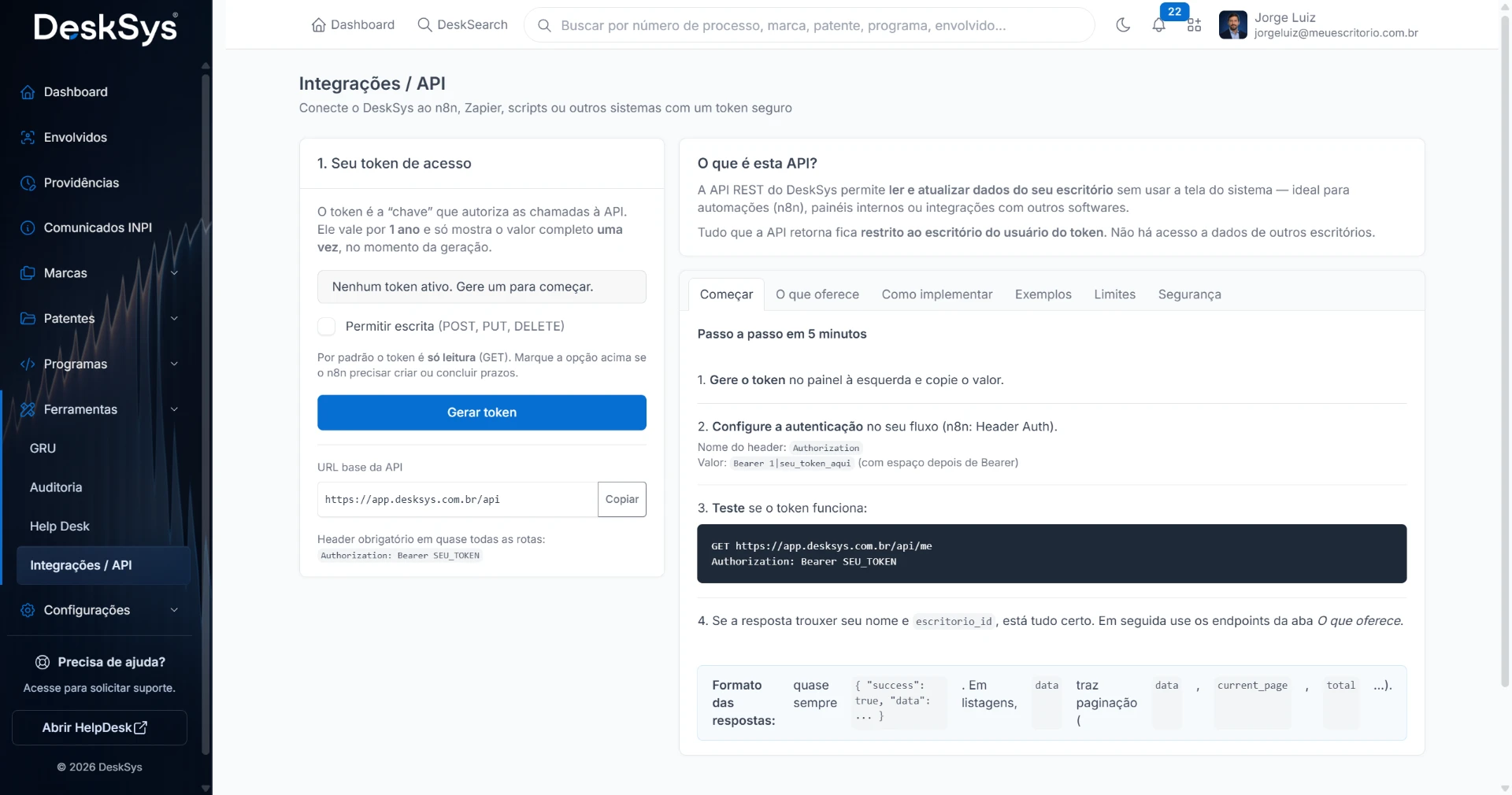Select Integrações / API sidebar item
The height and width of the screenshot is (795, 1512).
coord(103,566)
